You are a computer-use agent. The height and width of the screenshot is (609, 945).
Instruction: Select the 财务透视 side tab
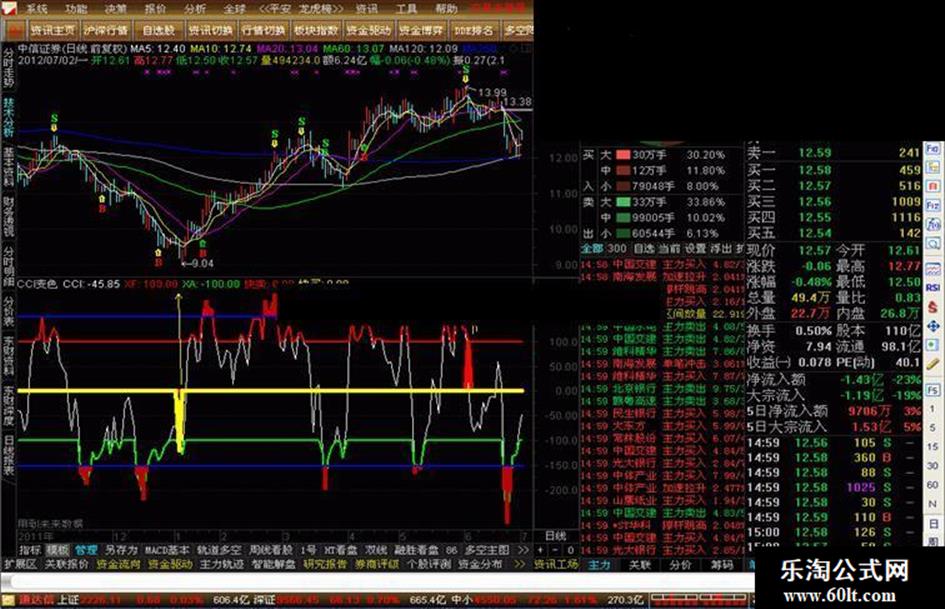tap(8, 215)
